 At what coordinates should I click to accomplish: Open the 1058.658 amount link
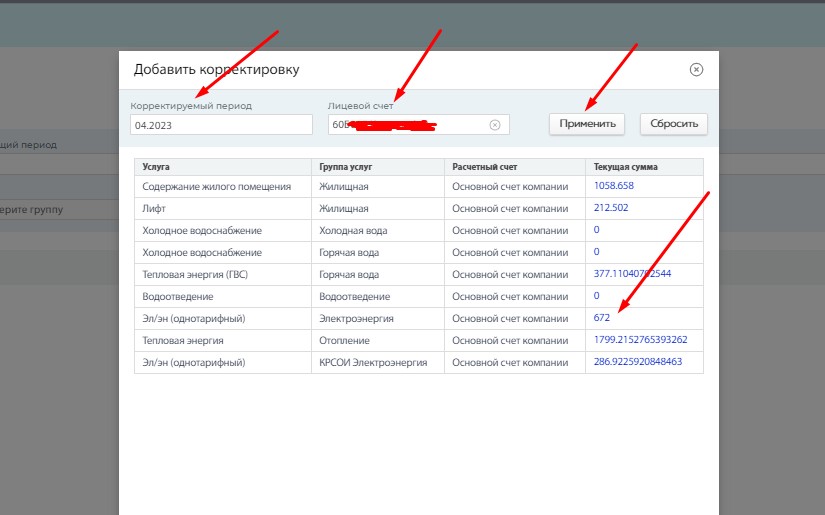point(613,186)
